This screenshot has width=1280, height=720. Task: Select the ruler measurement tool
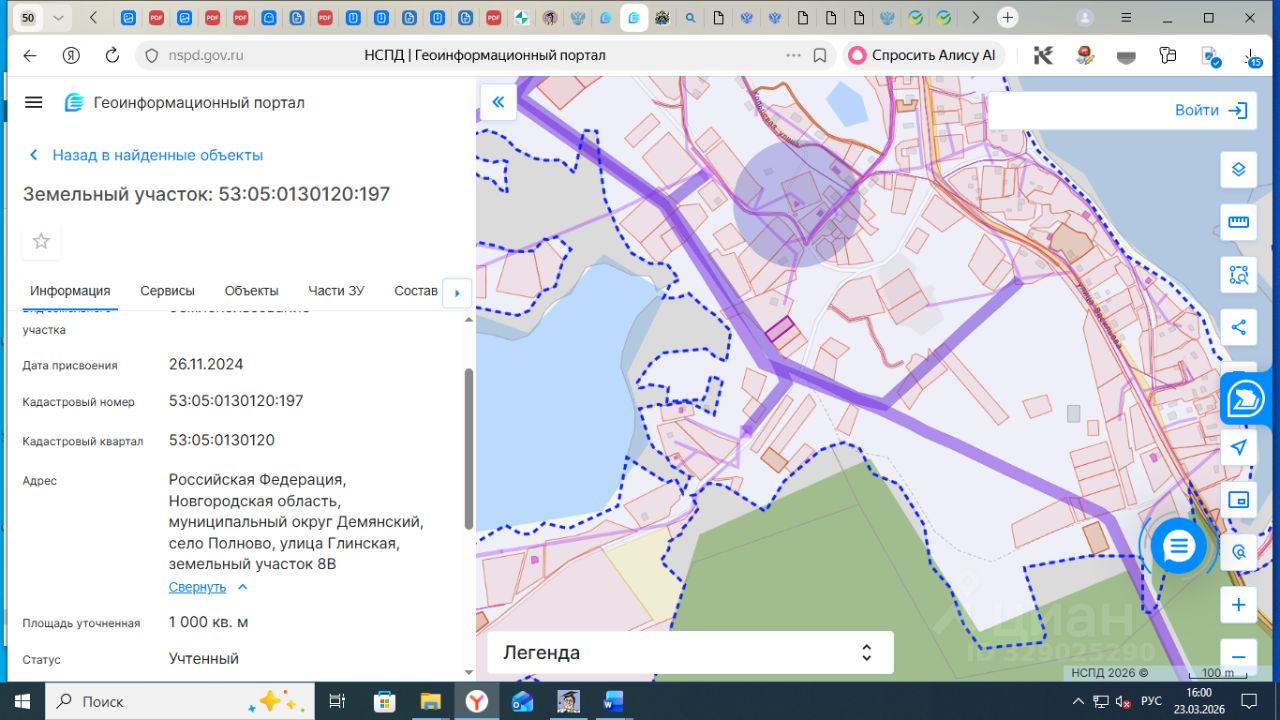tap(1238, 221)
